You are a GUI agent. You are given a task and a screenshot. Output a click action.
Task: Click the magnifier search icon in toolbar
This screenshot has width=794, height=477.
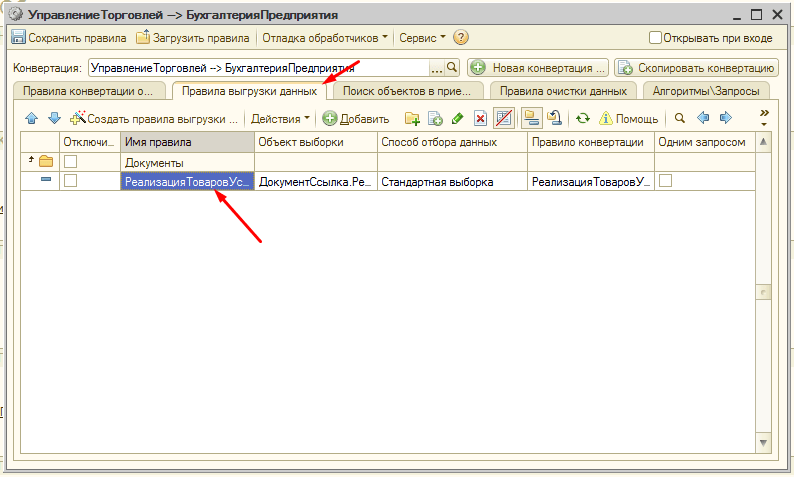pyautogui.click(x=680, y=118)
